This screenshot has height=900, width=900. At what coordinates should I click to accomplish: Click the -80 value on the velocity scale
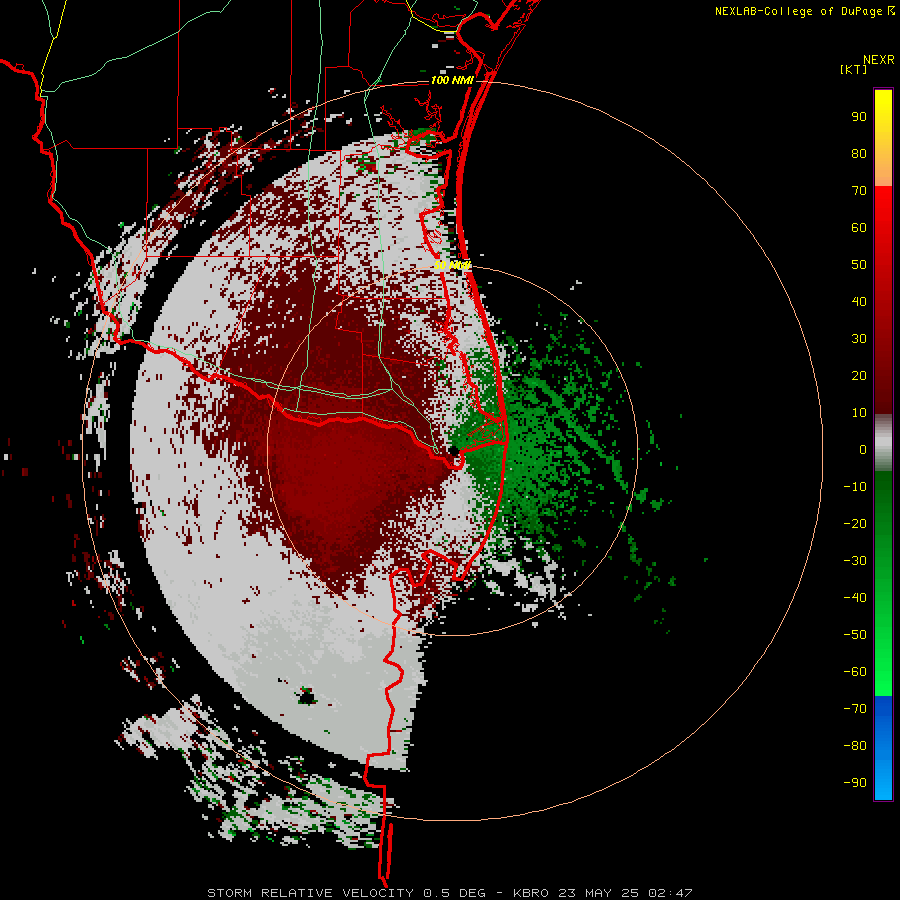click(x=855, y=746)
